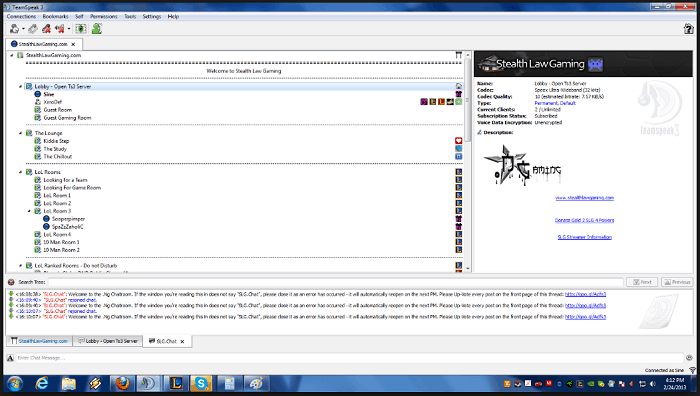Click the help question mark icon
This screenshot has width=700, height=396.
(688, 29)
